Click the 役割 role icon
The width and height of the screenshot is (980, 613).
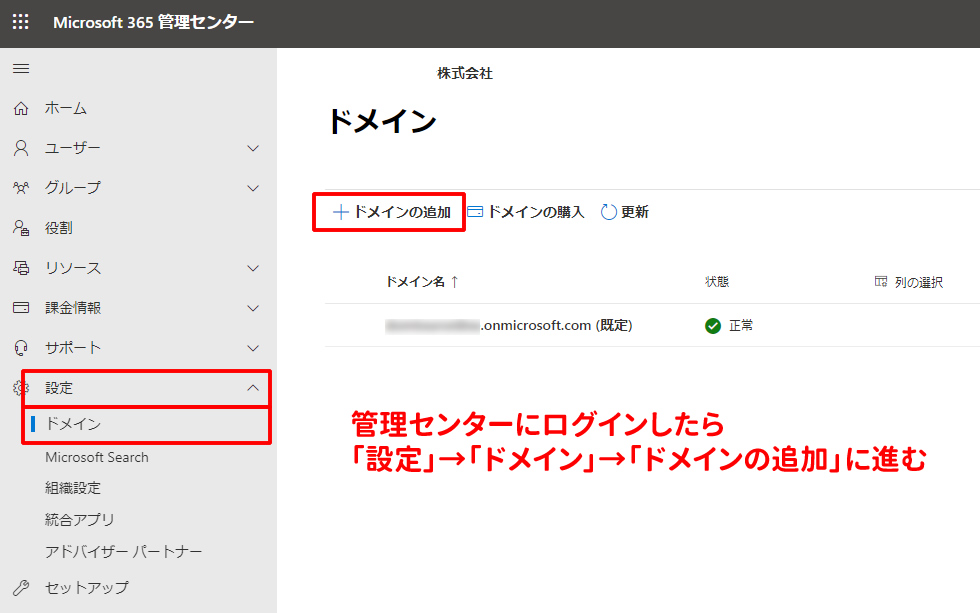coord(21,227)
